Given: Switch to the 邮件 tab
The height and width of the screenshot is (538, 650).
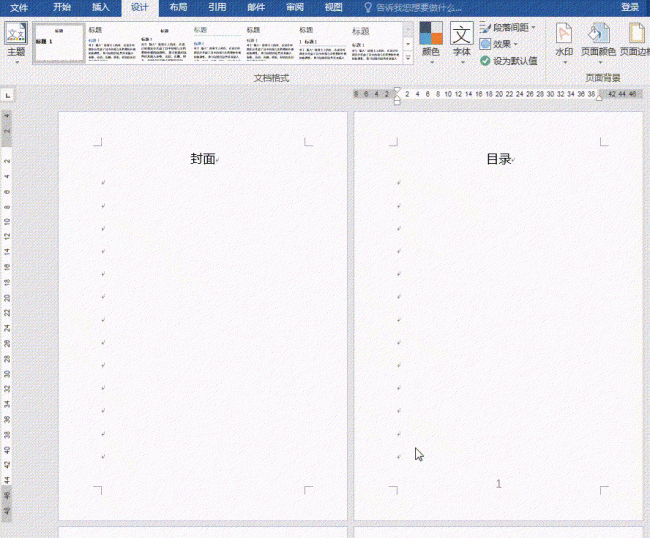Looking at the screenshot, I should point(256,7).
